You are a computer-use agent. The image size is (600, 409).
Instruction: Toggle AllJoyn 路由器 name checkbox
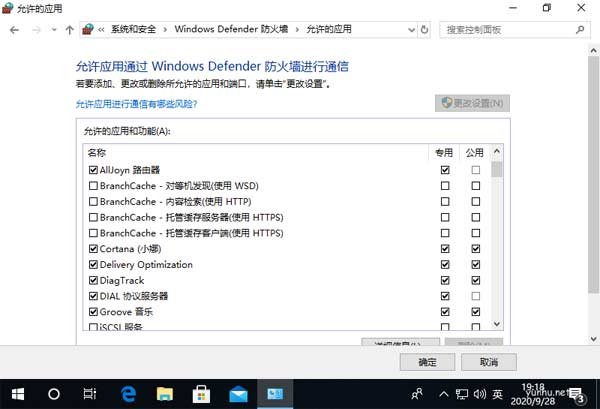(93, 170)
